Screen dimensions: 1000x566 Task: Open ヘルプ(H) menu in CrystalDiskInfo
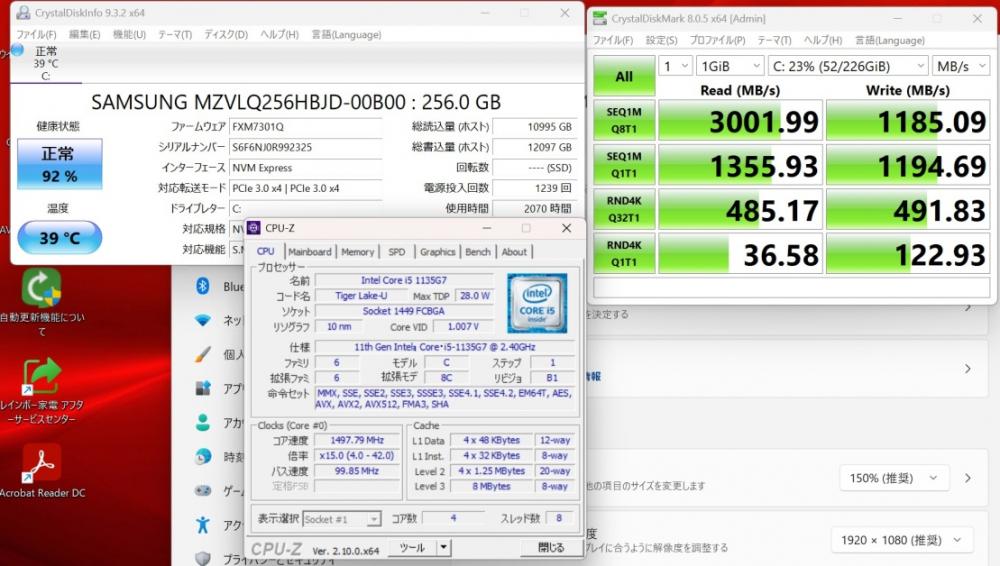[x=279, y=34]
